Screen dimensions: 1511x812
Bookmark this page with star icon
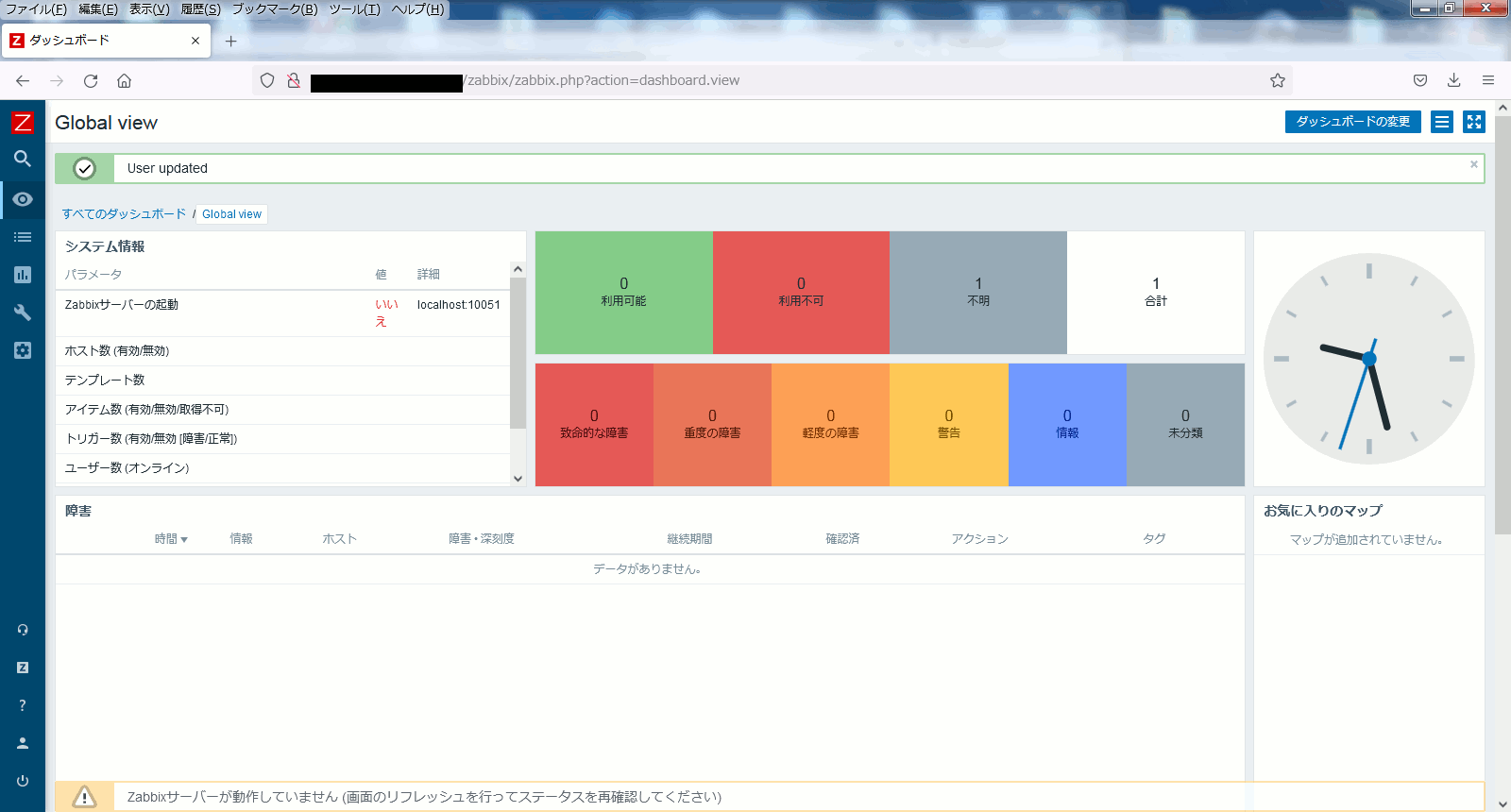coord(1278,80)
